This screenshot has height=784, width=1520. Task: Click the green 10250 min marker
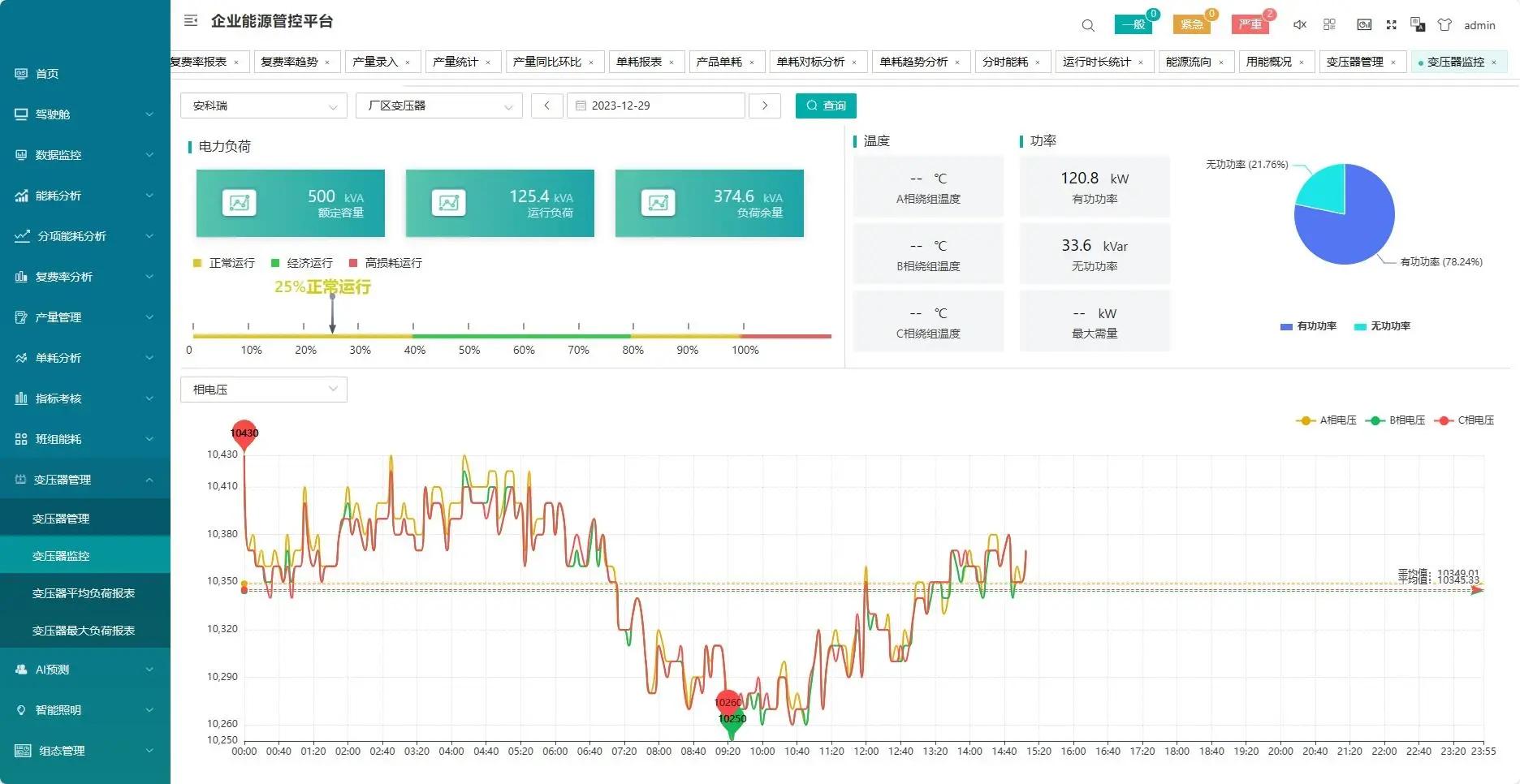click(x=732, y=722)
